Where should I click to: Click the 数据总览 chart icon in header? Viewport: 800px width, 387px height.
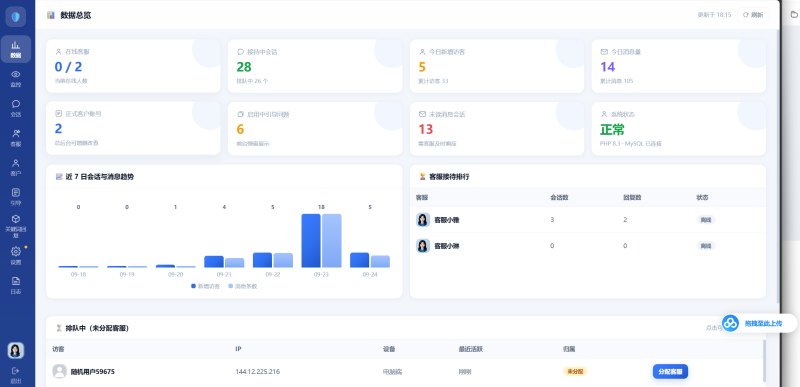pyautogui.click(x=51, y=15)
